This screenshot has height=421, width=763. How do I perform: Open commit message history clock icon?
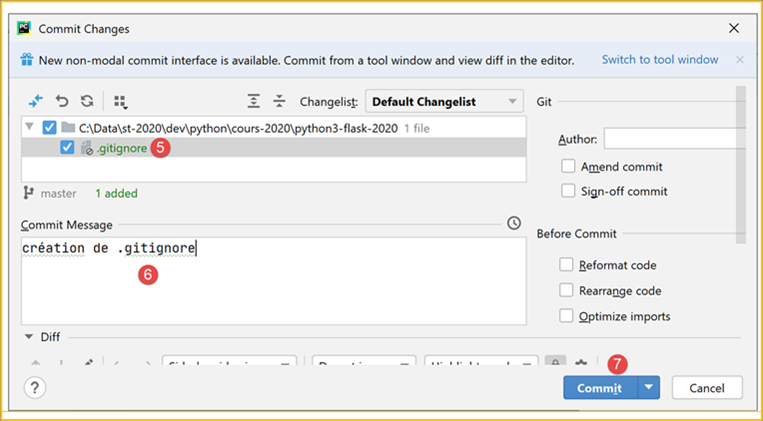(514, 223)
